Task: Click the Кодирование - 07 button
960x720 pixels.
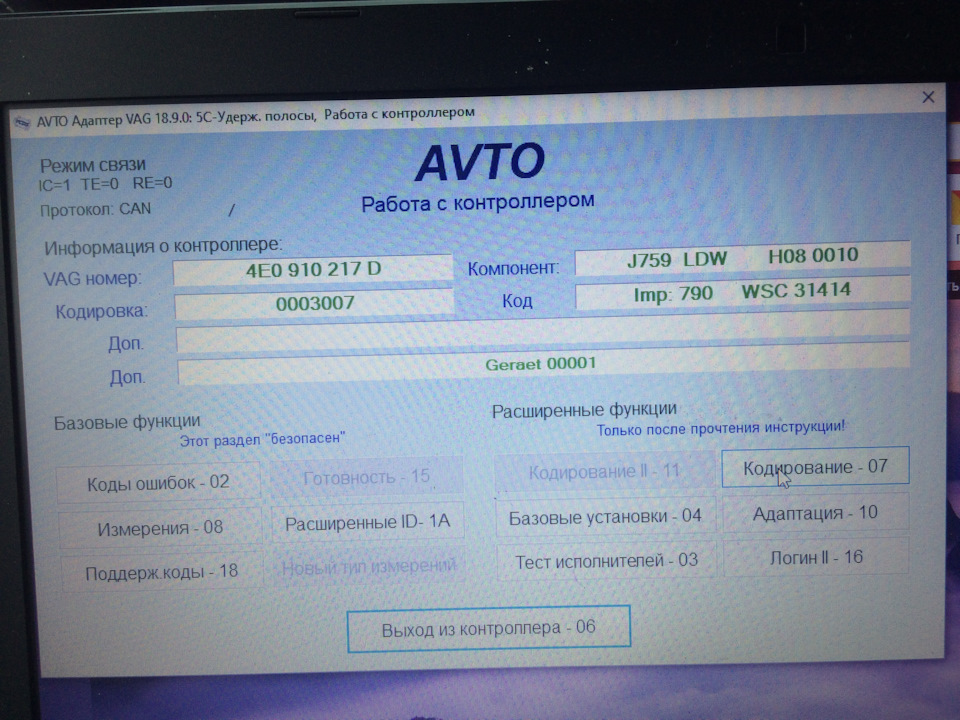Action: coord(815,467)
